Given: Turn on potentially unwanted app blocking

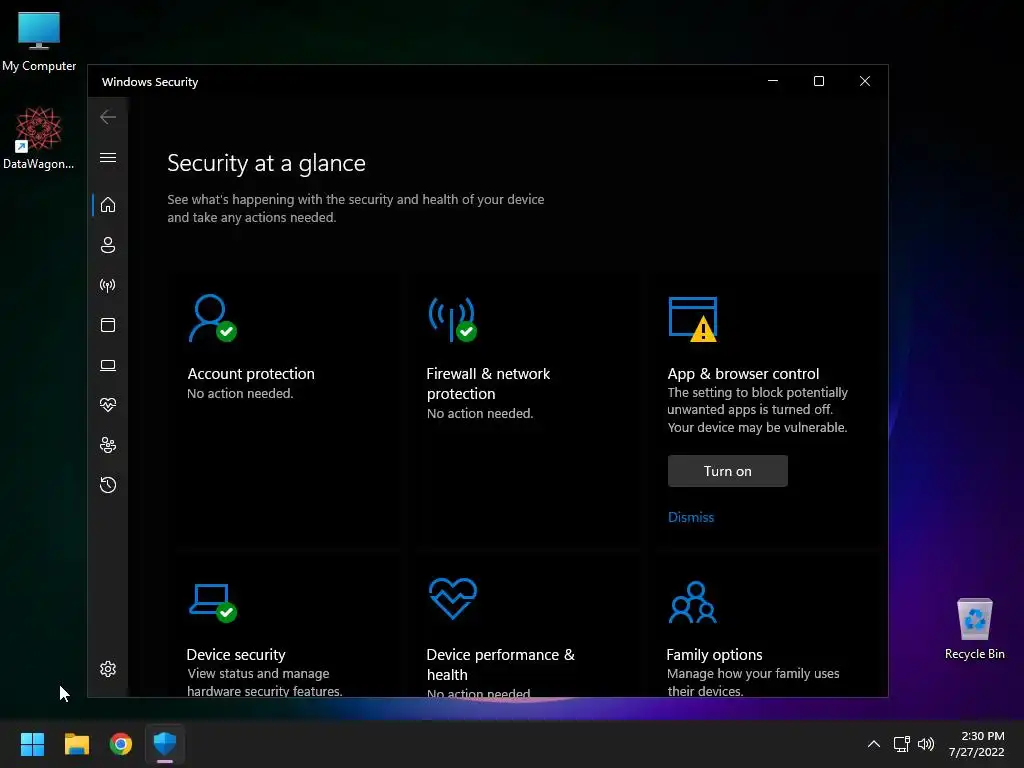Looking at the screenshot, I should [x=728, y=471].
